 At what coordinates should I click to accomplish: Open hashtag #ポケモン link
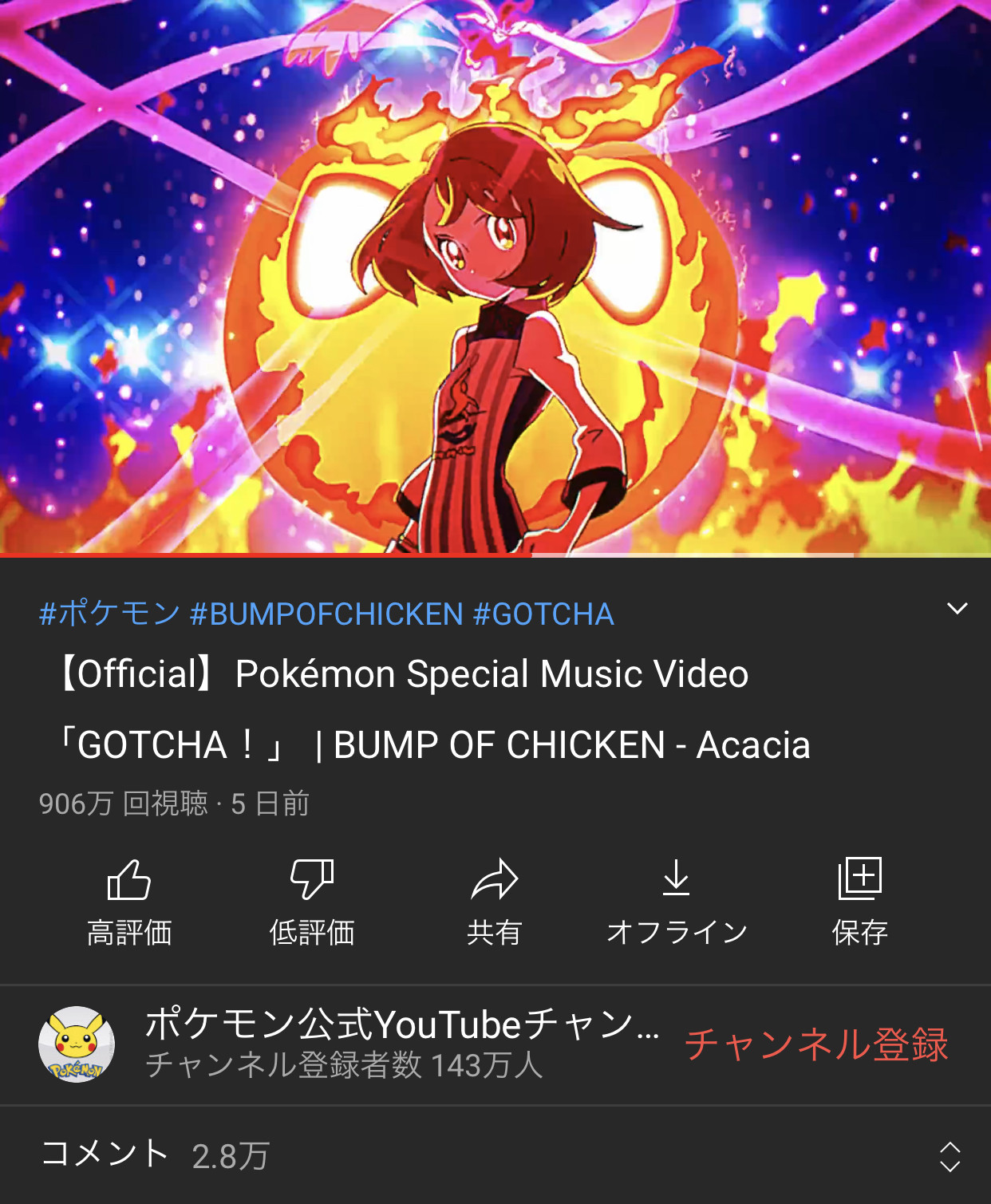point(110,614)
